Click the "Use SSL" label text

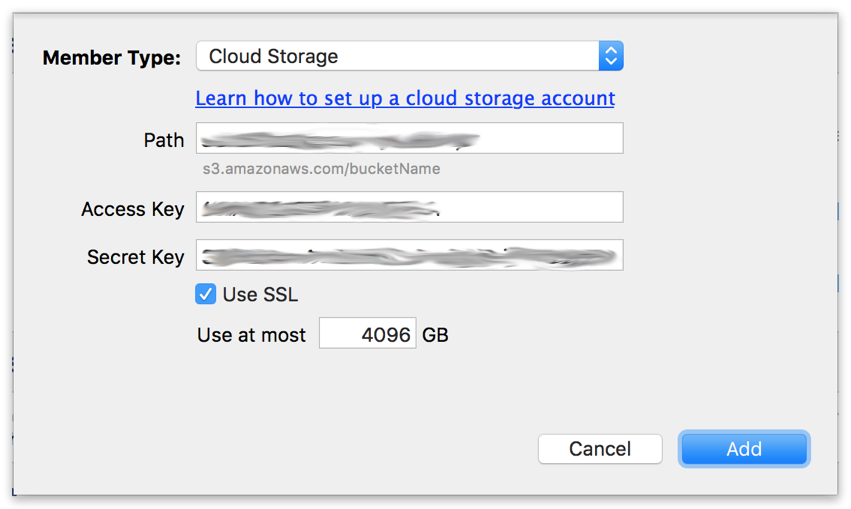260,295
